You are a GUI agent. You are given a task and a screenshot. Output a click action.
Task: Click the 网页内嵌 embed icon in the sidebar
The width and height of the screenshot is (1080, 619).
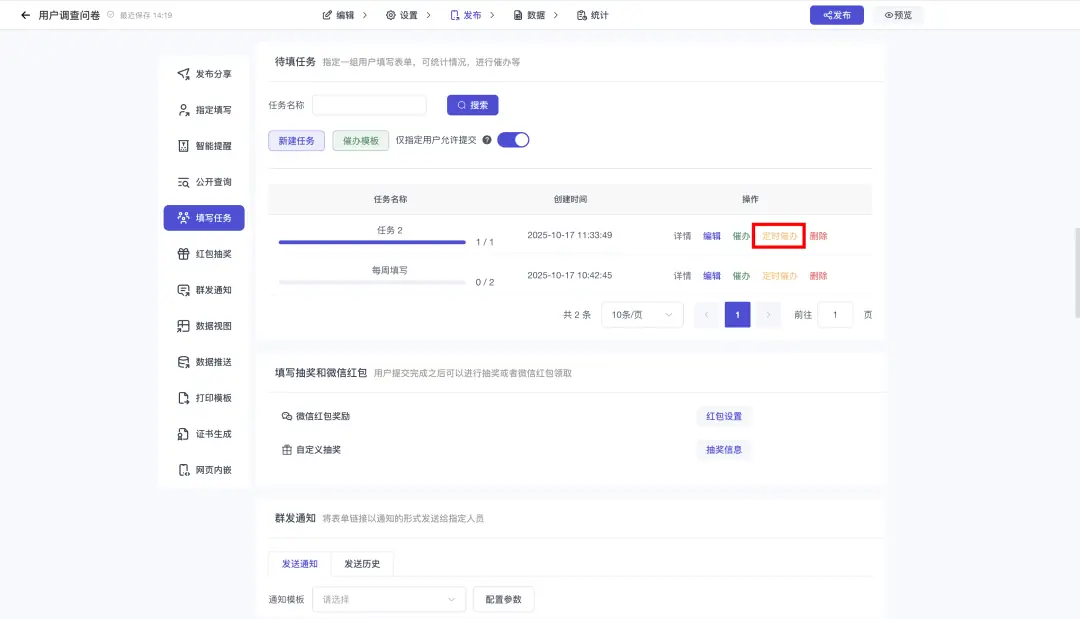click(183, 470)
